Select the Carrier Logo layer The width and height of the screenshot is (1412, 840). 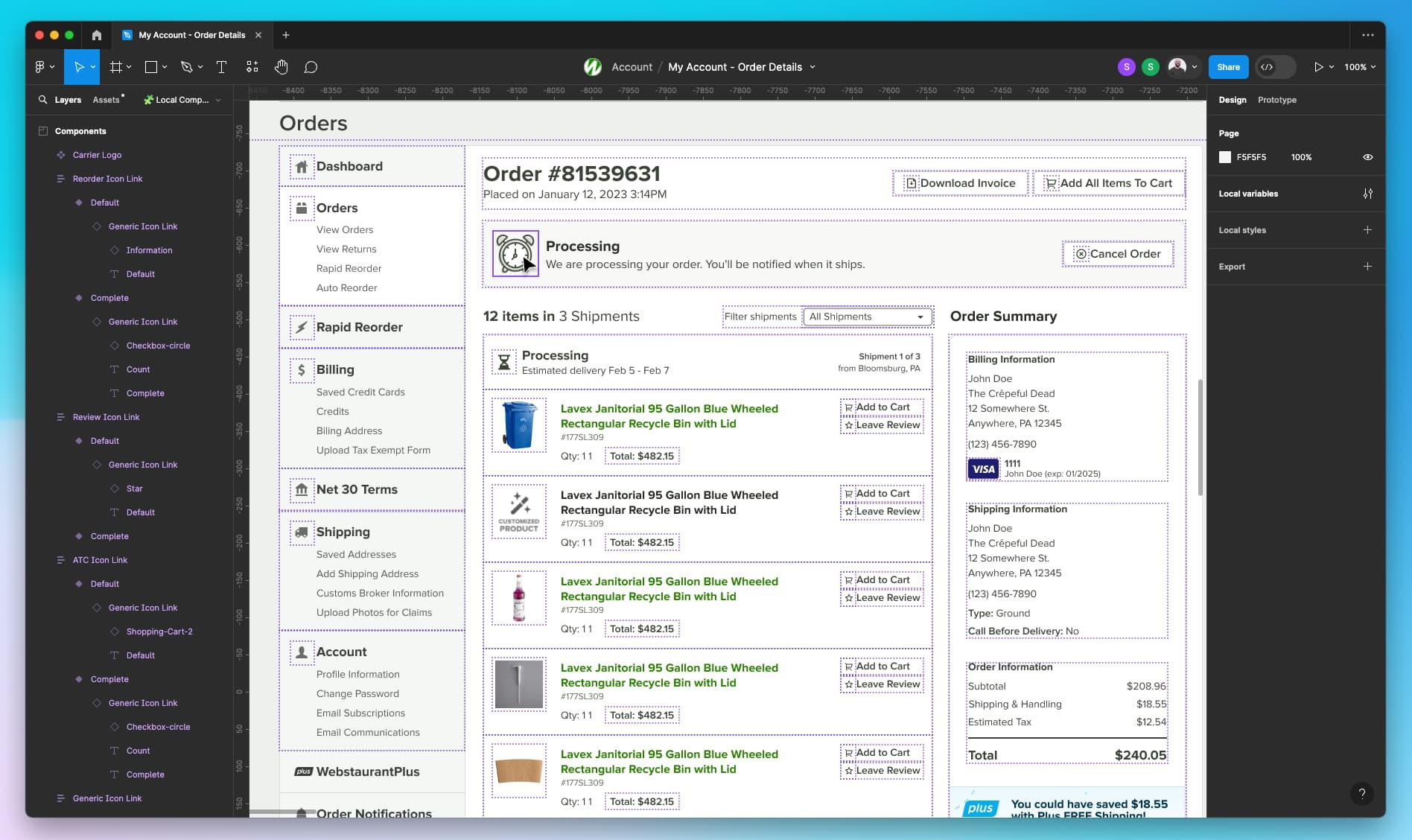point(97,155)
